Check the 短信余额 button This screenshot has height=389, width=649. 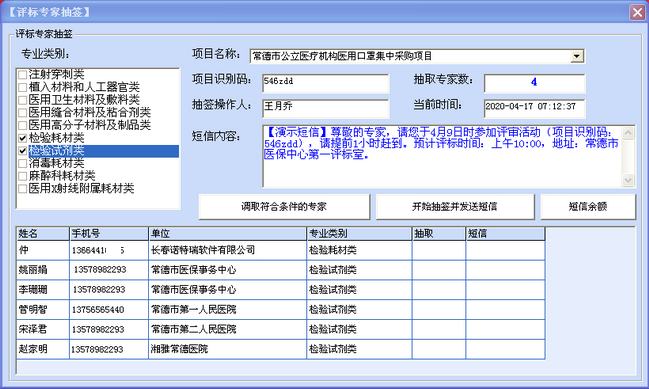pyautogui.click(x=588, y=207)
